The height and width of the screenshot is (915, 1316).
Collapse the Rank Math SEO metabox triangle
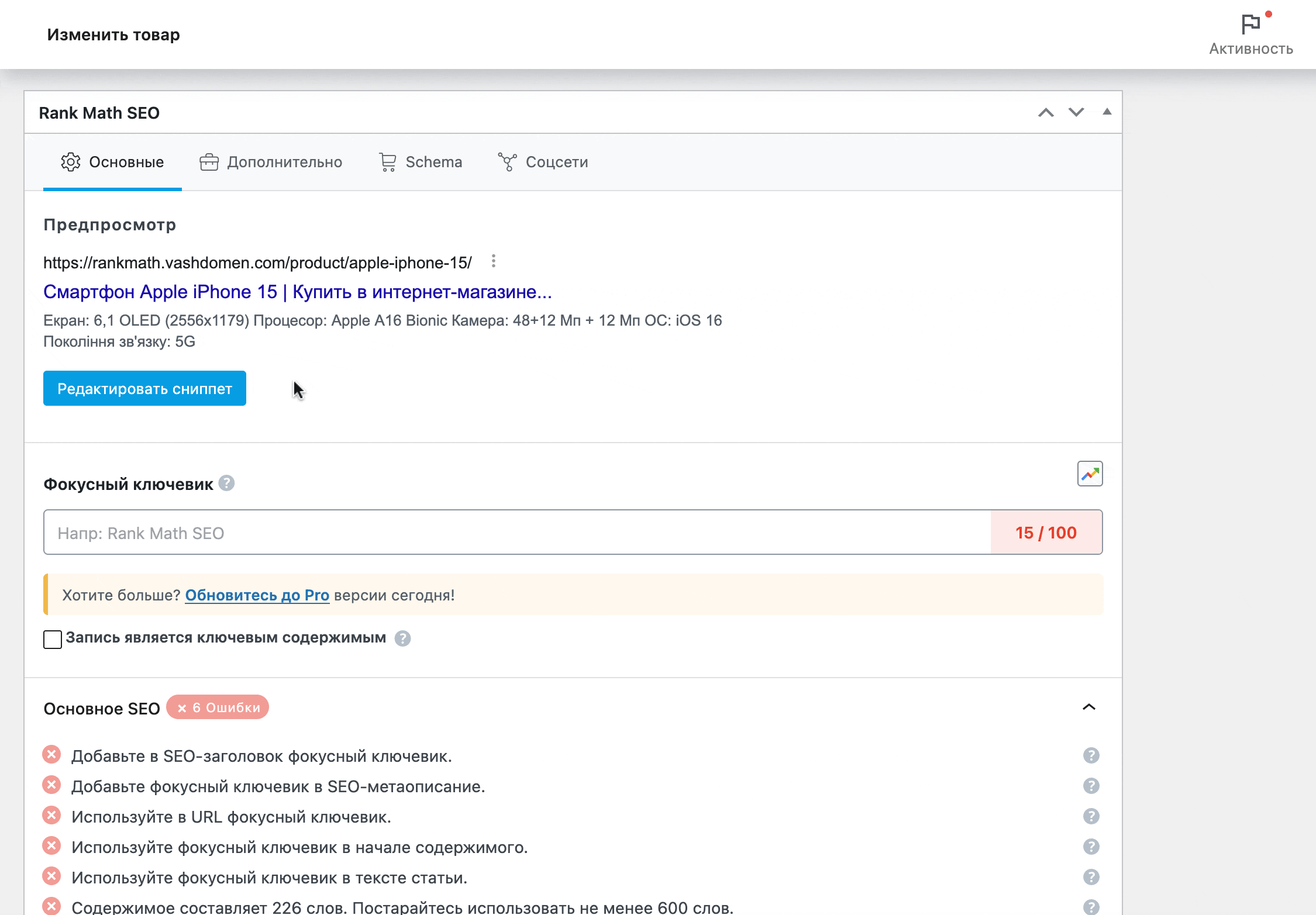coord(1107,112)
